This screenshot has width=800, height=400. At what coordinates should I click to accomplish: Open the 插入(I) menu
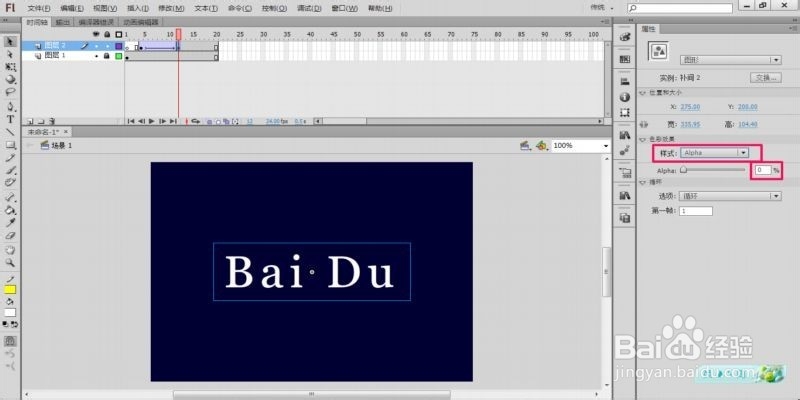138,8
